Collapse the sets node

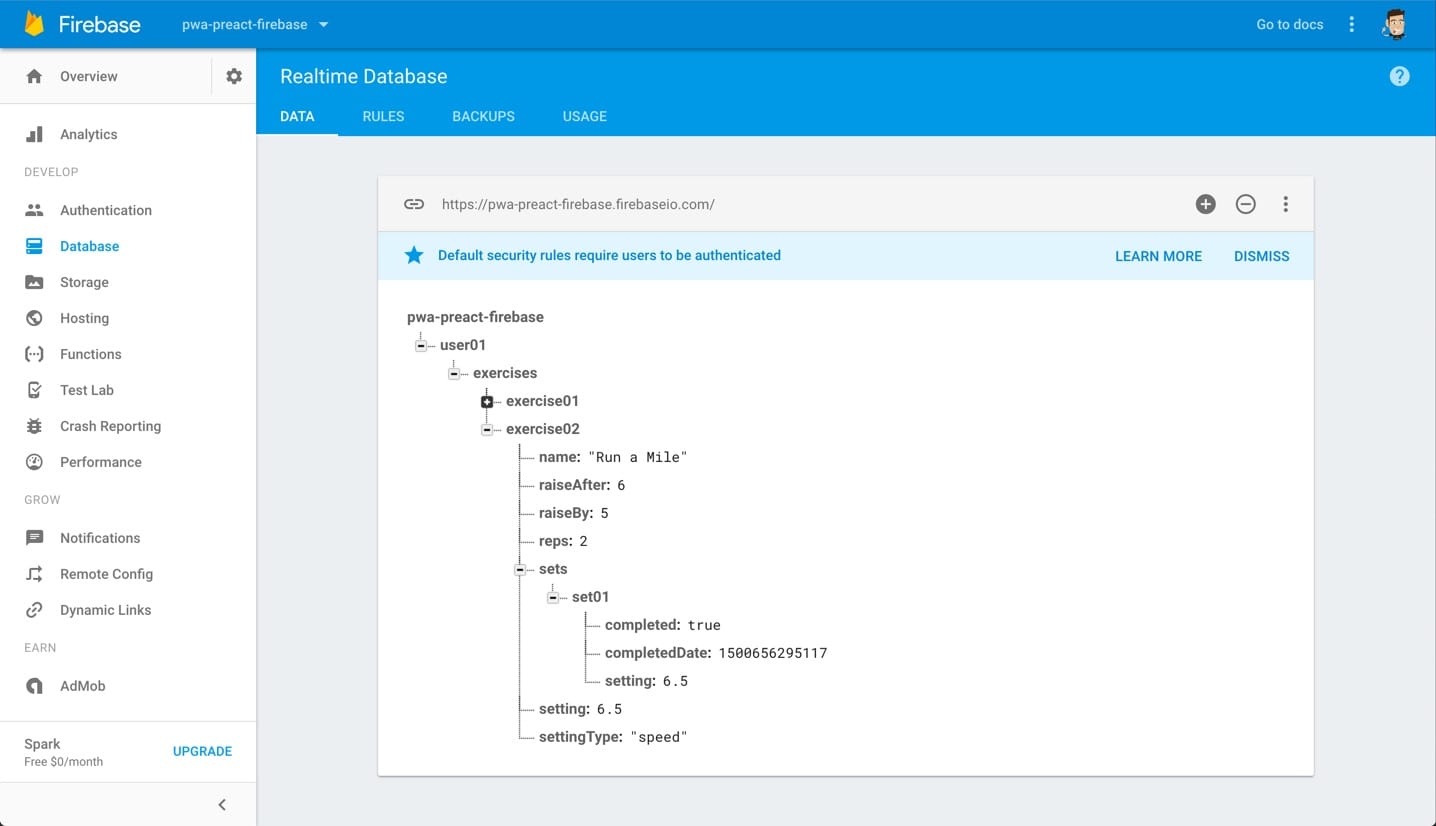520,569
